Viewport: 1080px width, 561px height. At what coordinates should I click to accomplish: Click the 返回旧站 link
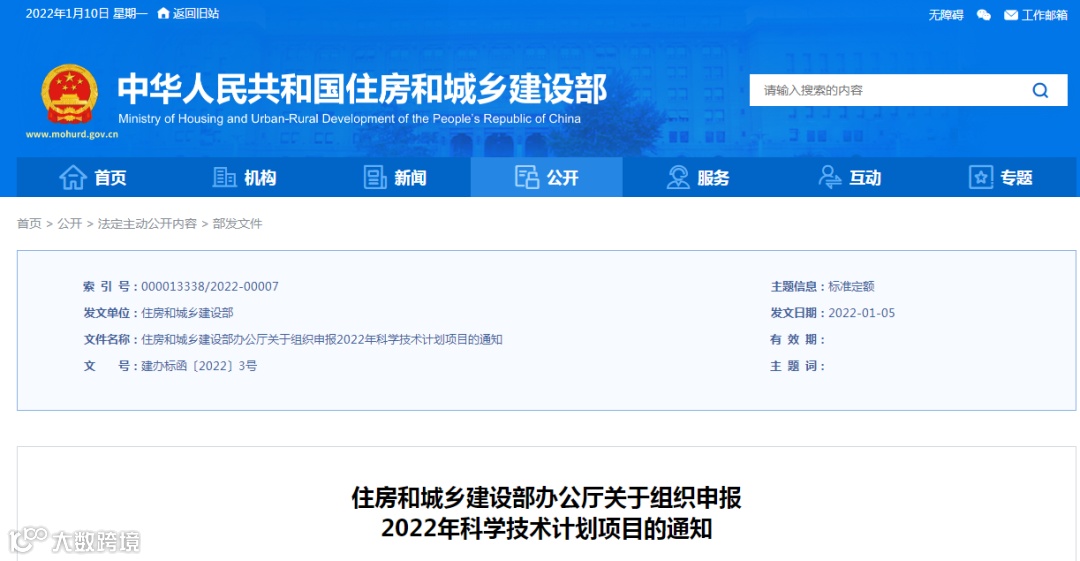pyautogui.click(x=196, y=13)
